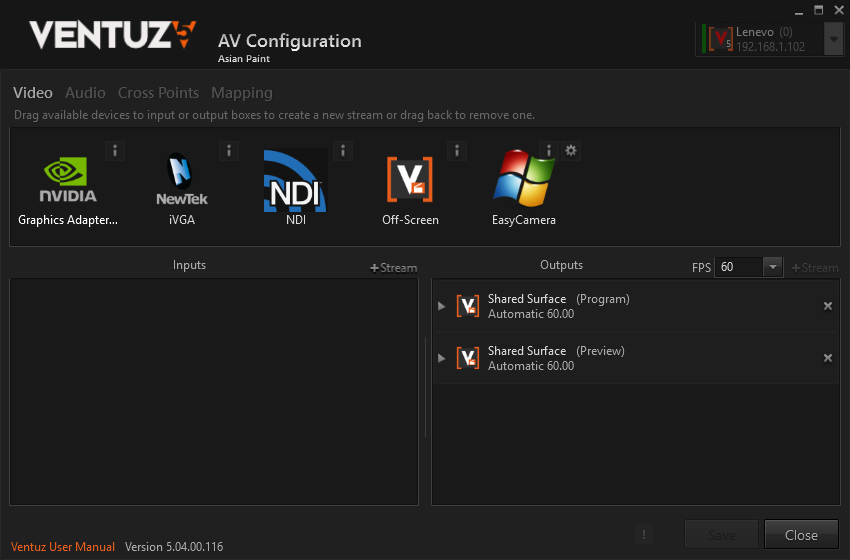Expand the Shared Surface Program output
This screenshot has height=560, width=850.
[442, 306]
